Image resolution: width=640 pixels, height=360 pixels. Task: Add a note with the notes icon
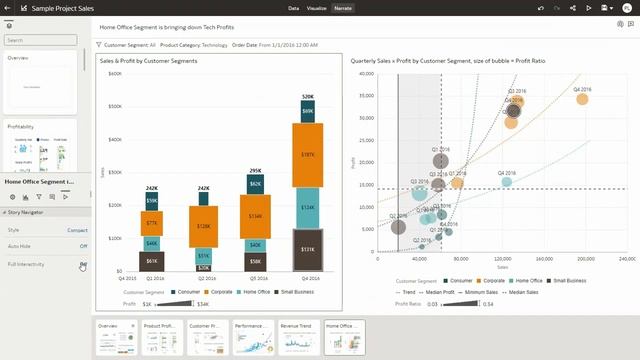(631, 24)
